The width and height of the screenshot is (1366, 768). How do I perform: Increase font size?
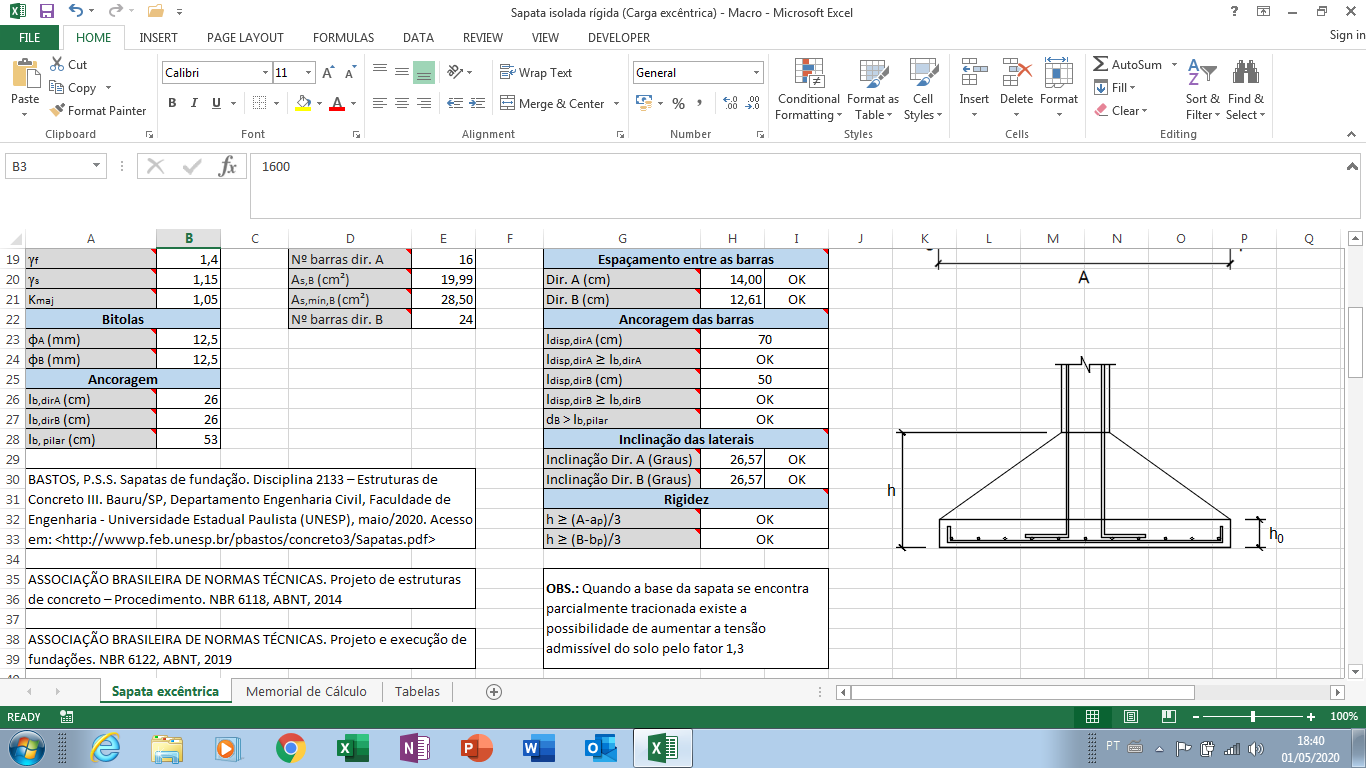click(x=328, y=73)
